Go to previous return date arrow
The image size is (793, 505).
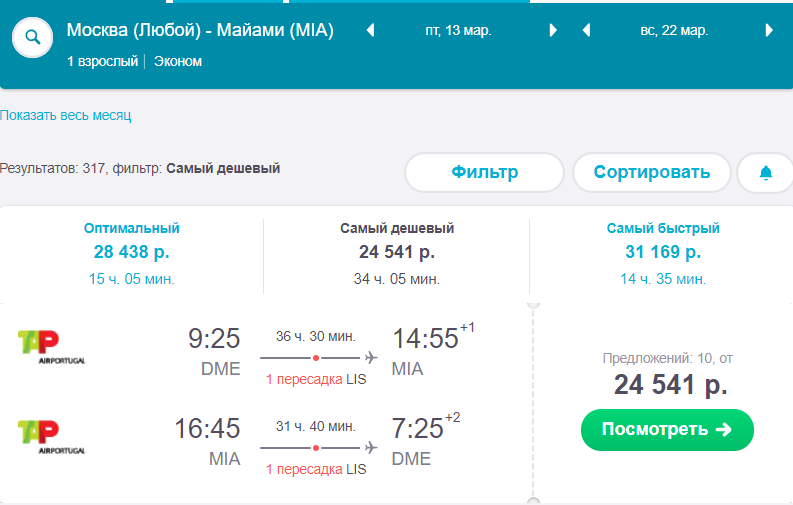tap(587, 30)
